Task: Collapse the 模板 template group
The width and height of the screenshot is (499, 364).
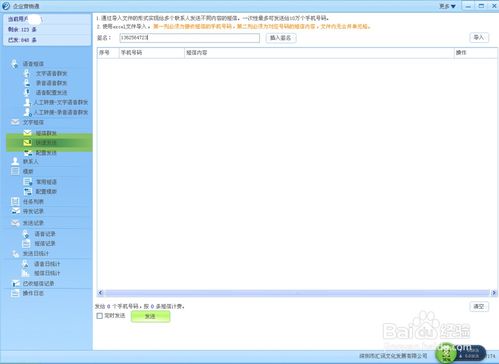Action: [x=28, y=171]
